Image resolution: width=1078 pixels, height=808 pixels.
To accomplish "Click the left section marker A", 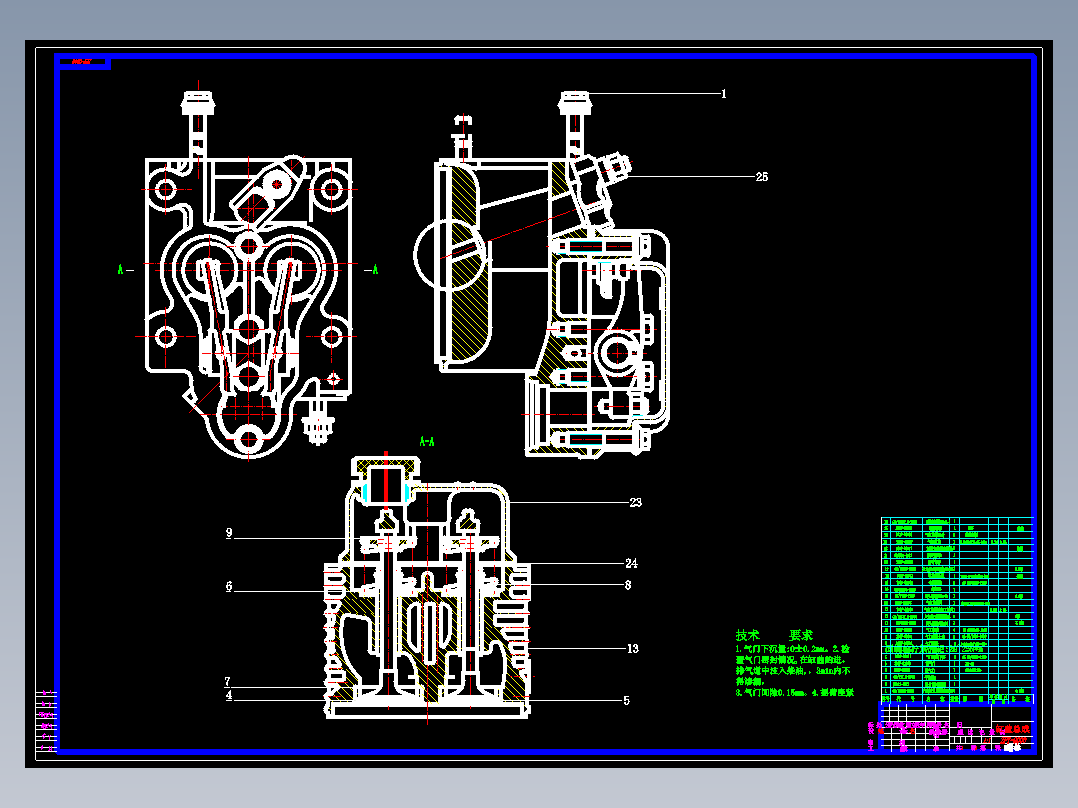I will coord(121,270).
